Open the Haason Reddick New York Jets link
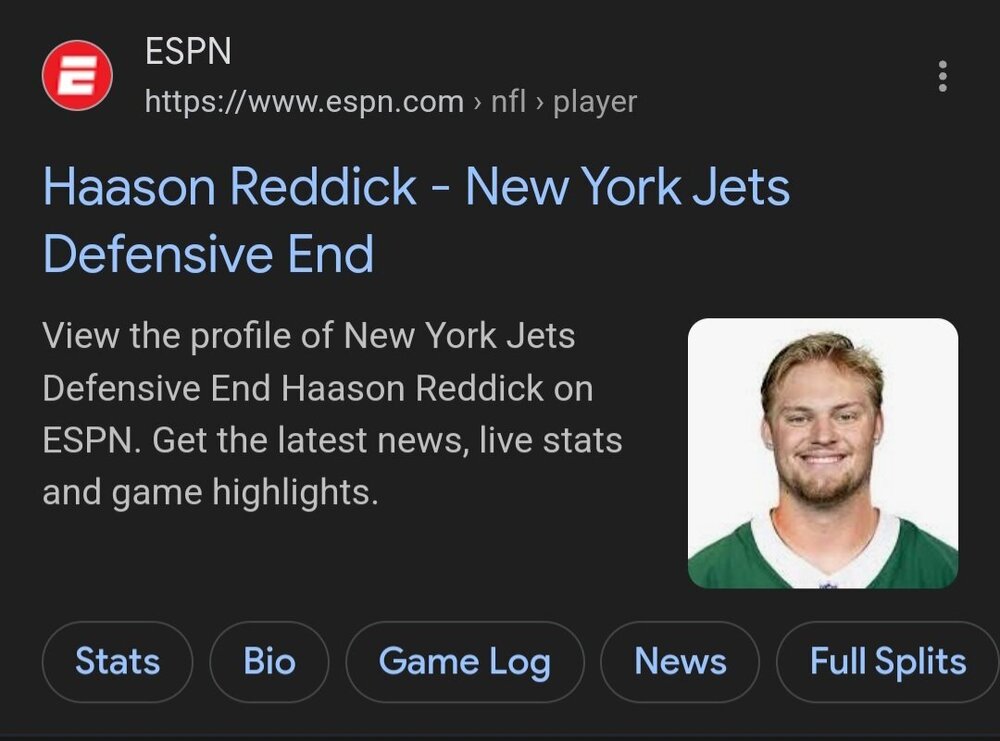Image resolution: width=1000 pixels, height=741 pixels. (416, 219)
